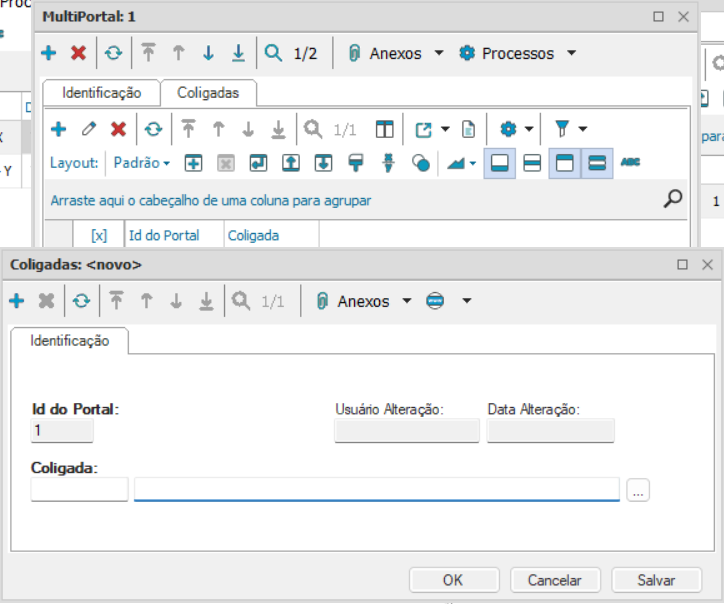The height and width of the screenshot is (604, 724).
Task: Click the Coligada code input field
Action: tap(80, 490)
